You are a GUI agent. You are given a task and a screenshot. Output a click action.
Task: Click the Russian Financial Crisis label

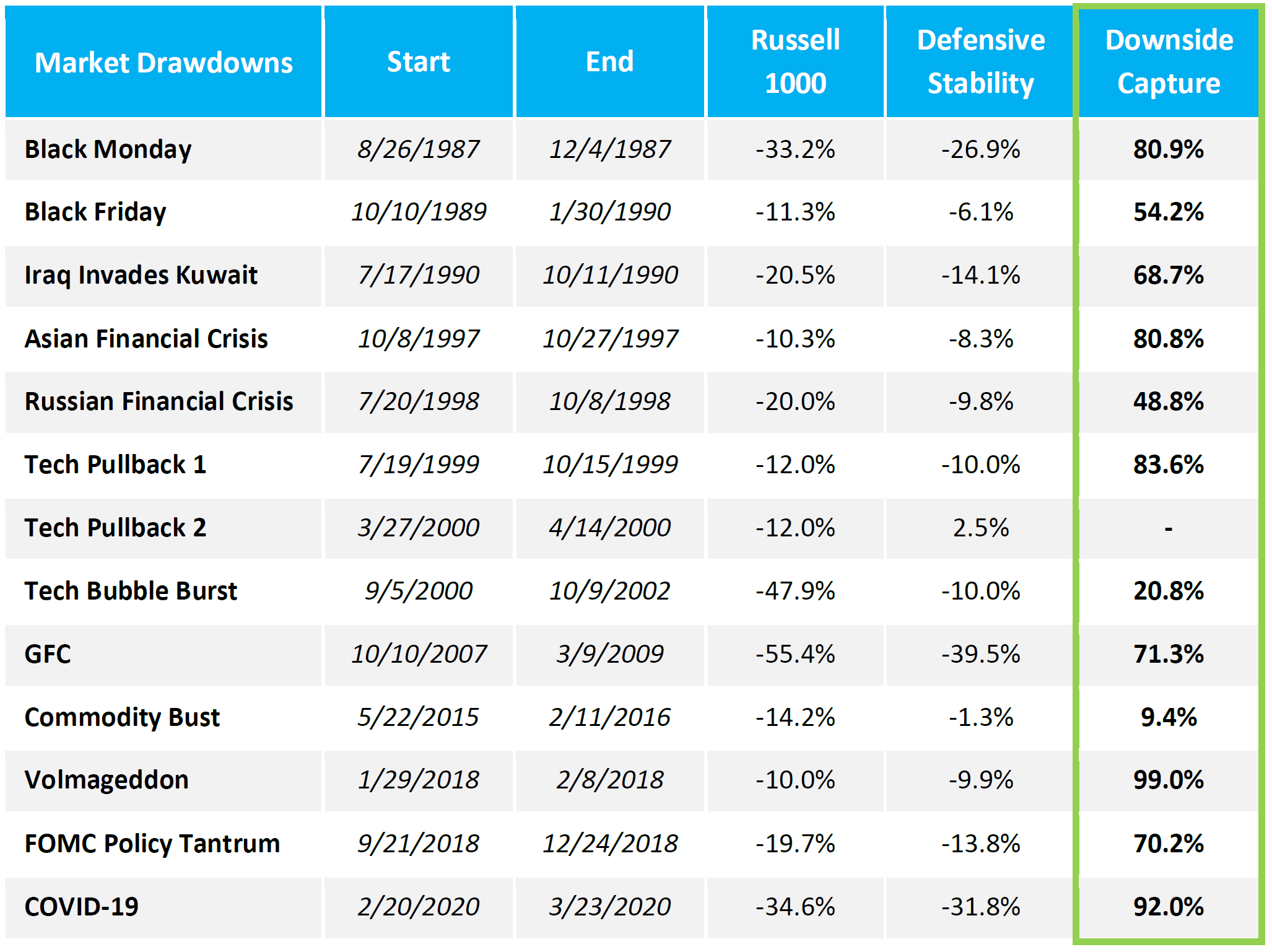tap(159, 401)
